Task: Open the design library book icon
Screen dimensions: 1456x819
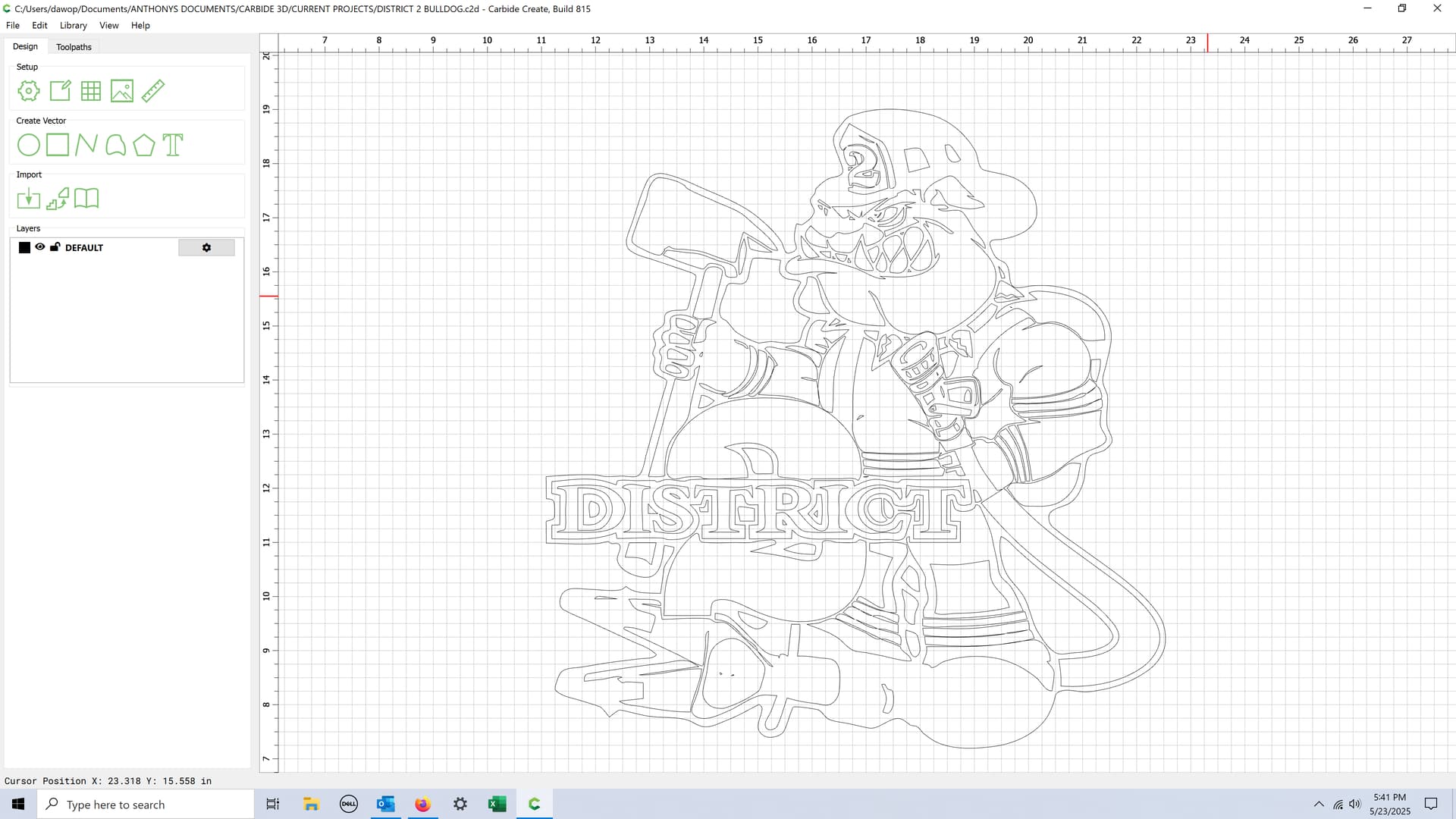Action: point(86,199)
